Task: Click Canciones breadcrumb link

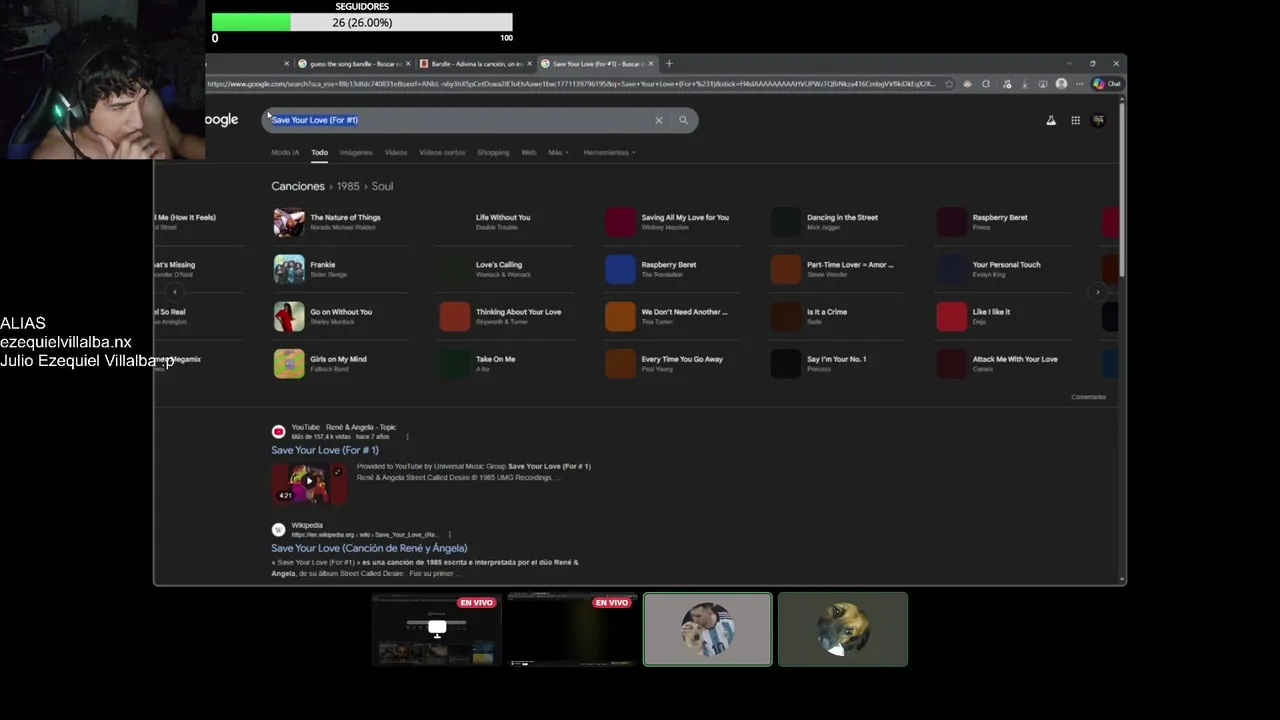Action: (298, 186)
